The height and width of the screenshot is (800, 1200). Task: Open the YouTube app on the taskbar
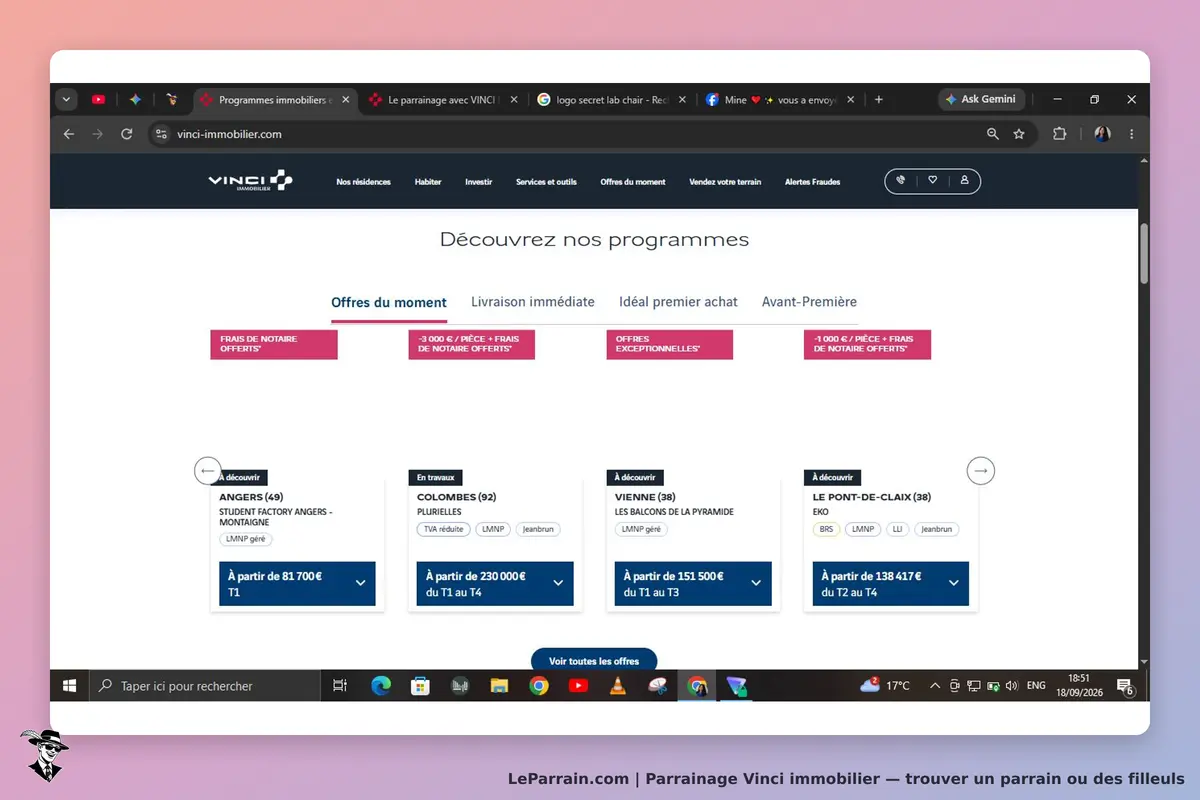pos(578,686)
